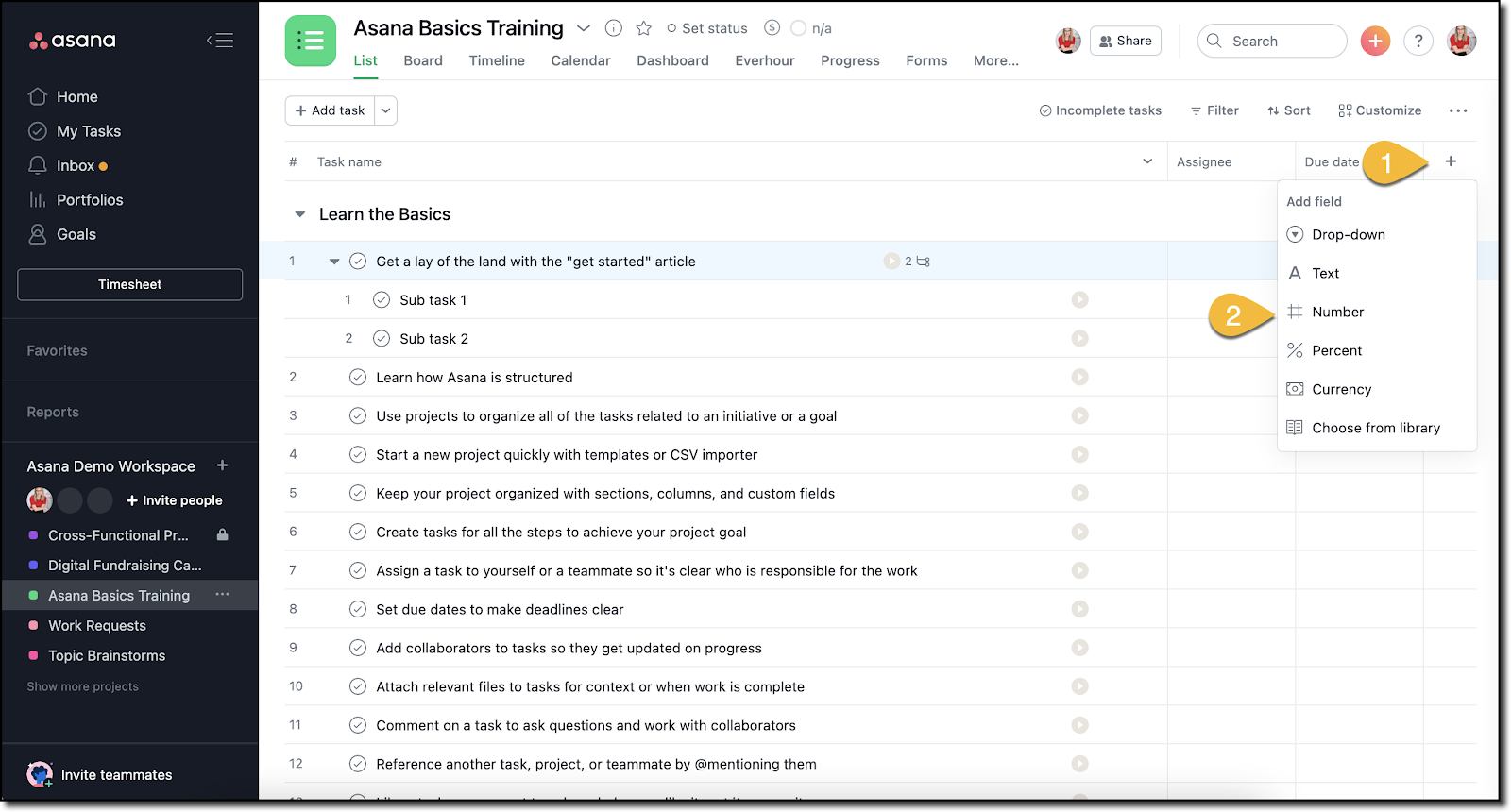Go to My Tasks
The image size is (1511, 812).
click(x=88, y=131)
